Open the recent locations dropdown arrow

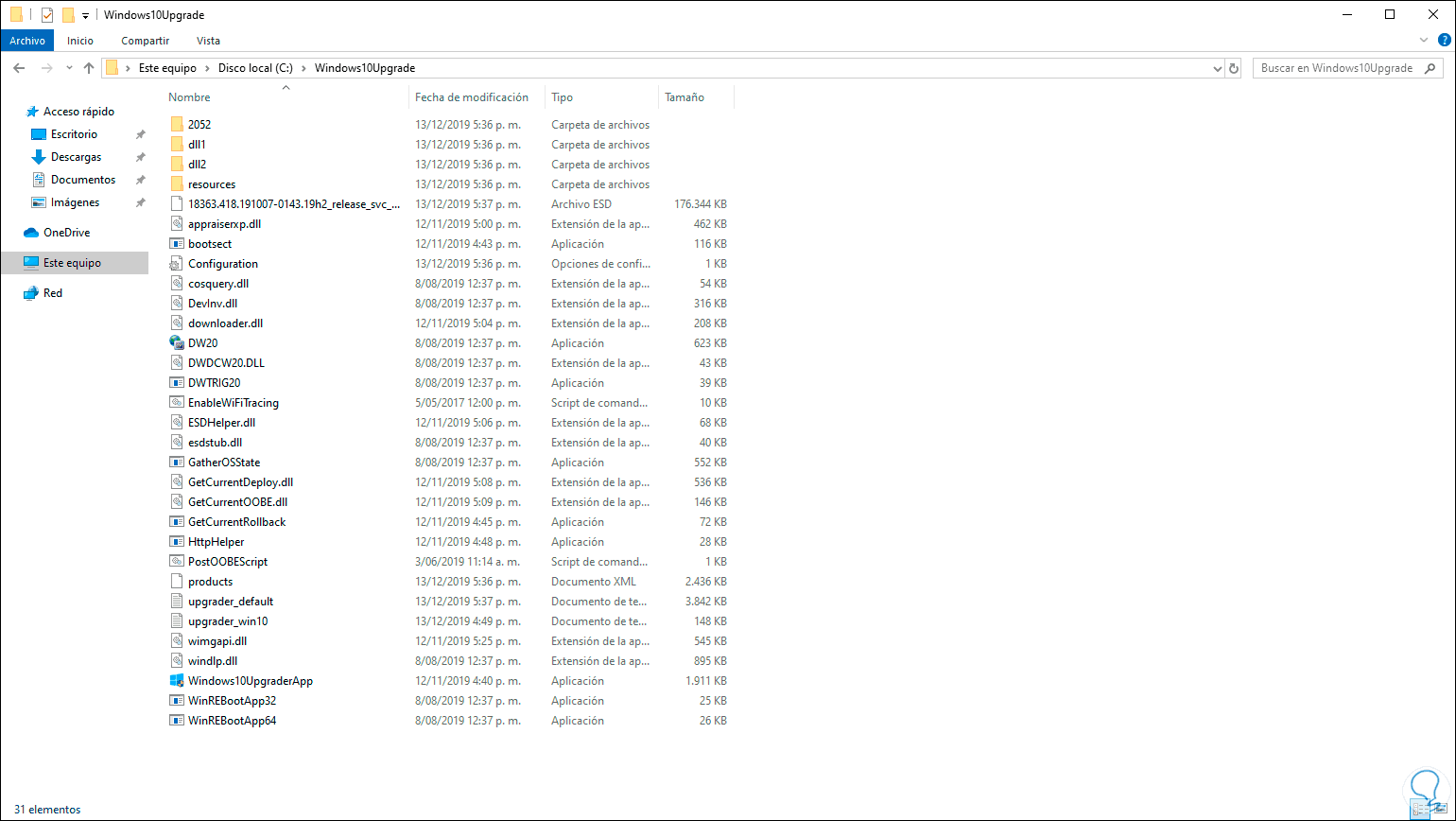point(69,68)
